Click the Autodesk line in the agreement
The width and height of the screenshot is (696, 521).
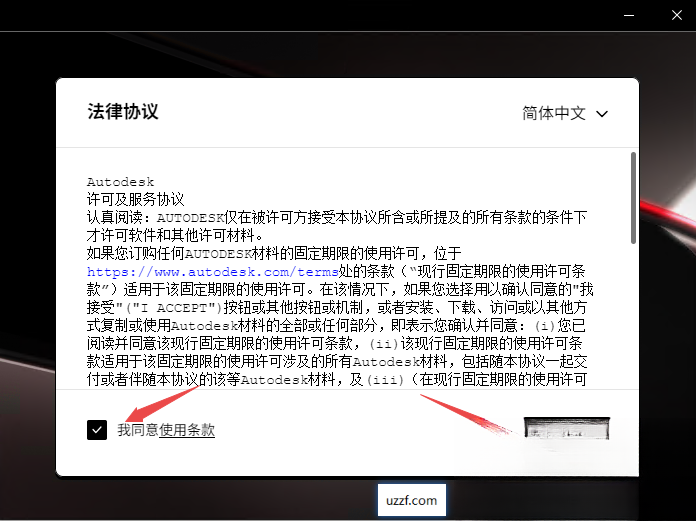tap(120, 182)
